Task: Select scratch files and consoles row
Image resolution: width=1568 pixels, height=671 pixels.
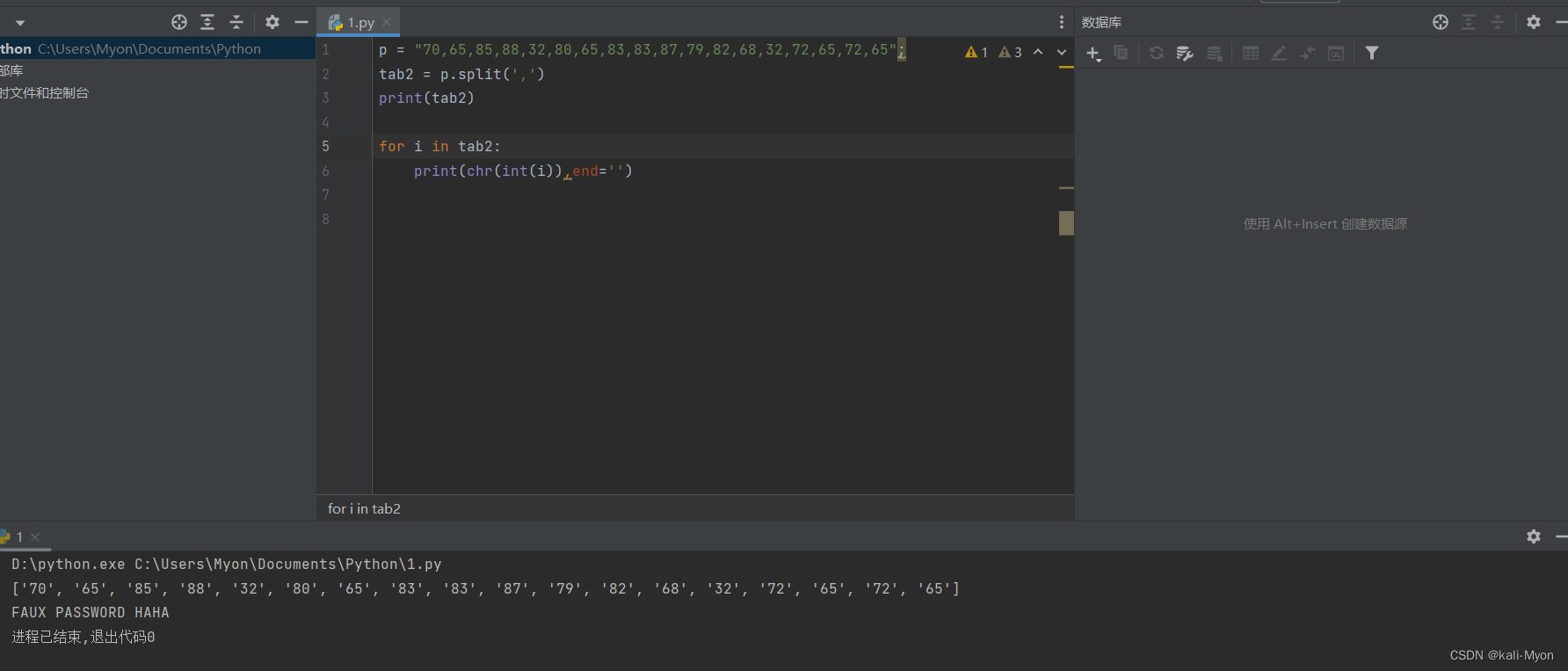Action: tap(157, 92)
